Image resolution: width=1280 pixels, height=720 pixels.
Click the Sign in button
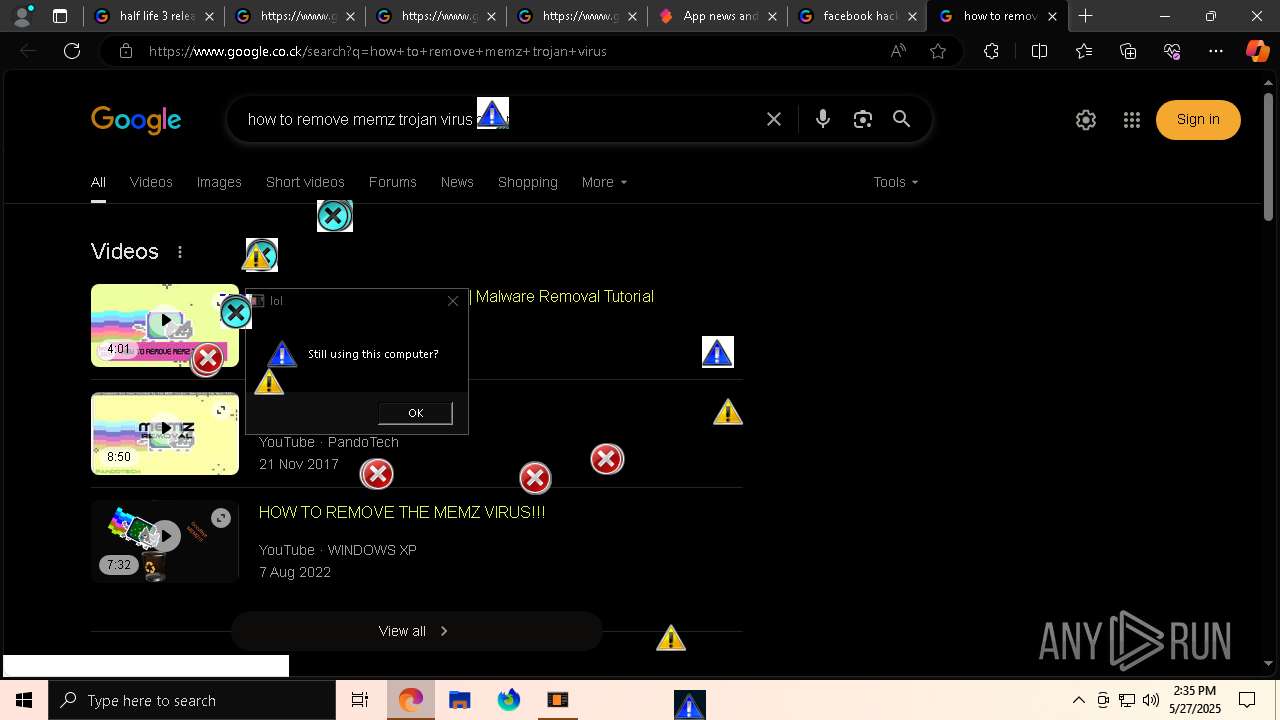pos(1198,120)
